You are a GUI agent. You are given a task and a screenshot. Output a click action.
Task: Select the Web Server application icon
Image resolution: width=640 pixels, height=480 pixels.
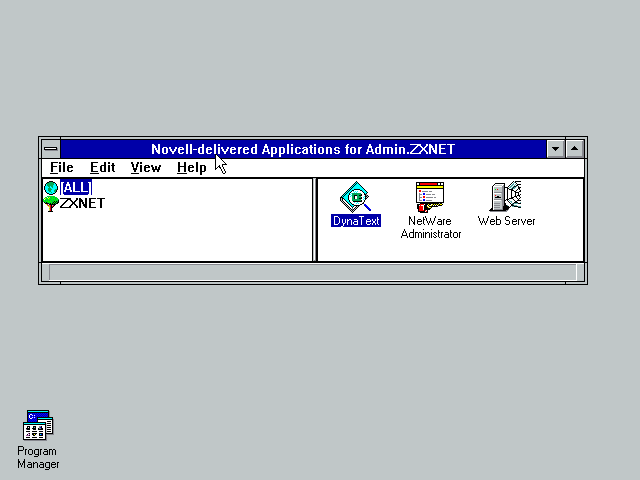[506, 196]
